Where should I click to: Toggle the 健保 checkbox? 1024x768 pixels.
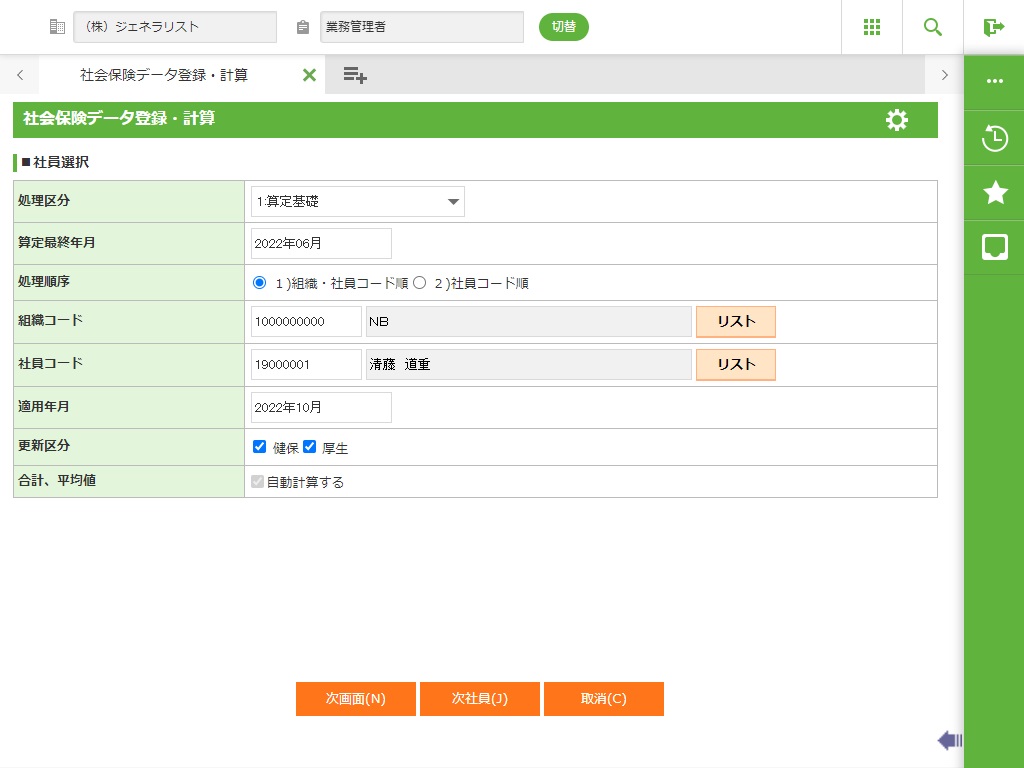pos(260,447)
